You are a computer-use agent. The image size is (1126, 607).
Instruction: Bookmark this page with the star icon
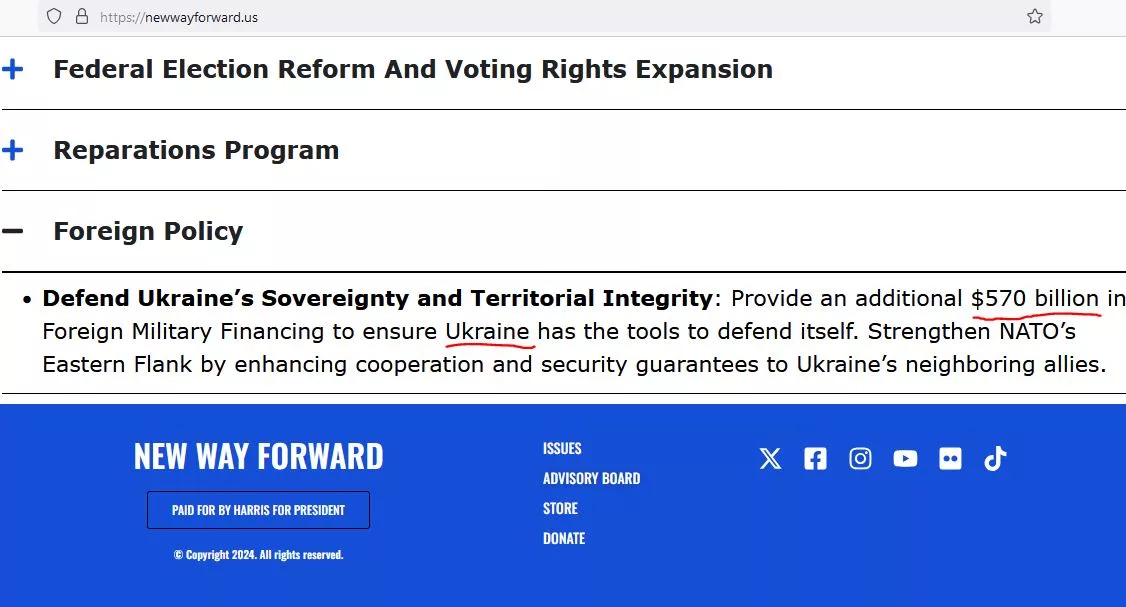pyautogui.click(x=1035, y=16)
